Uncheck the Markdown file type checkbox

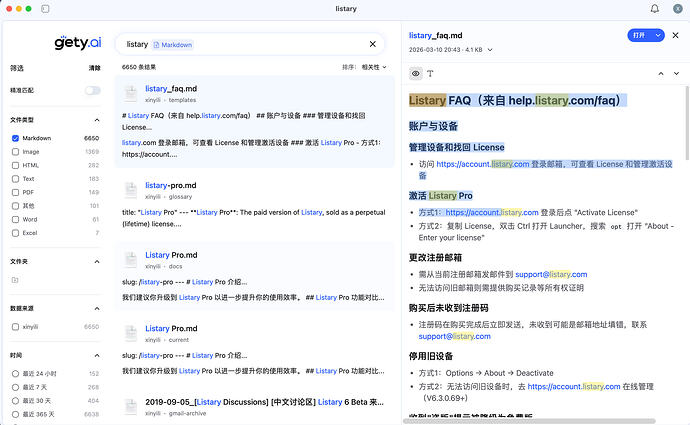[x=15, y=138]
